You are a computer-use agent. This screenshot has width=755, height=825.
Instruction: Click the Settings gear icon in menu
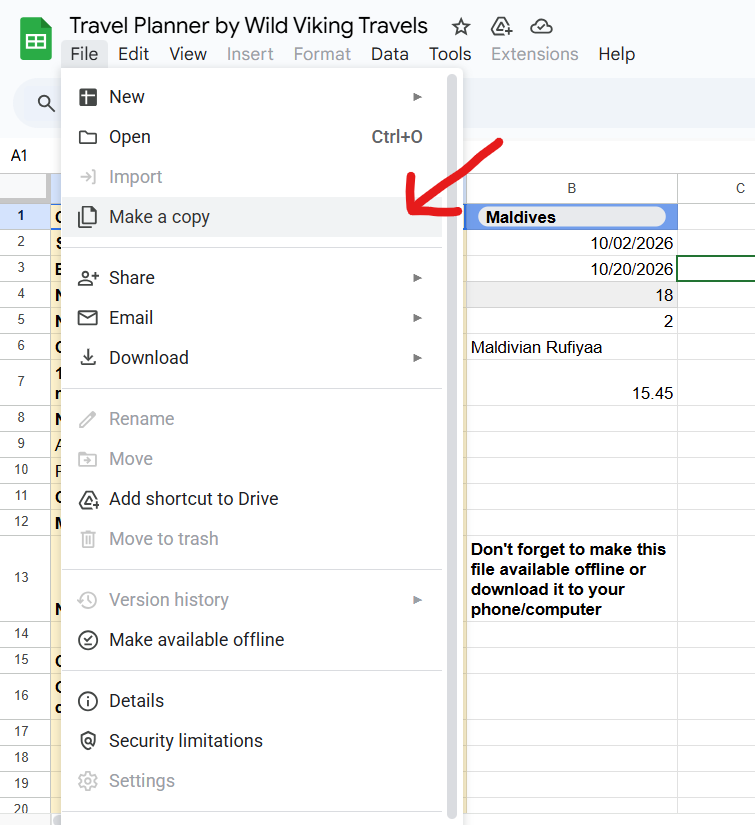coord(88,781)
